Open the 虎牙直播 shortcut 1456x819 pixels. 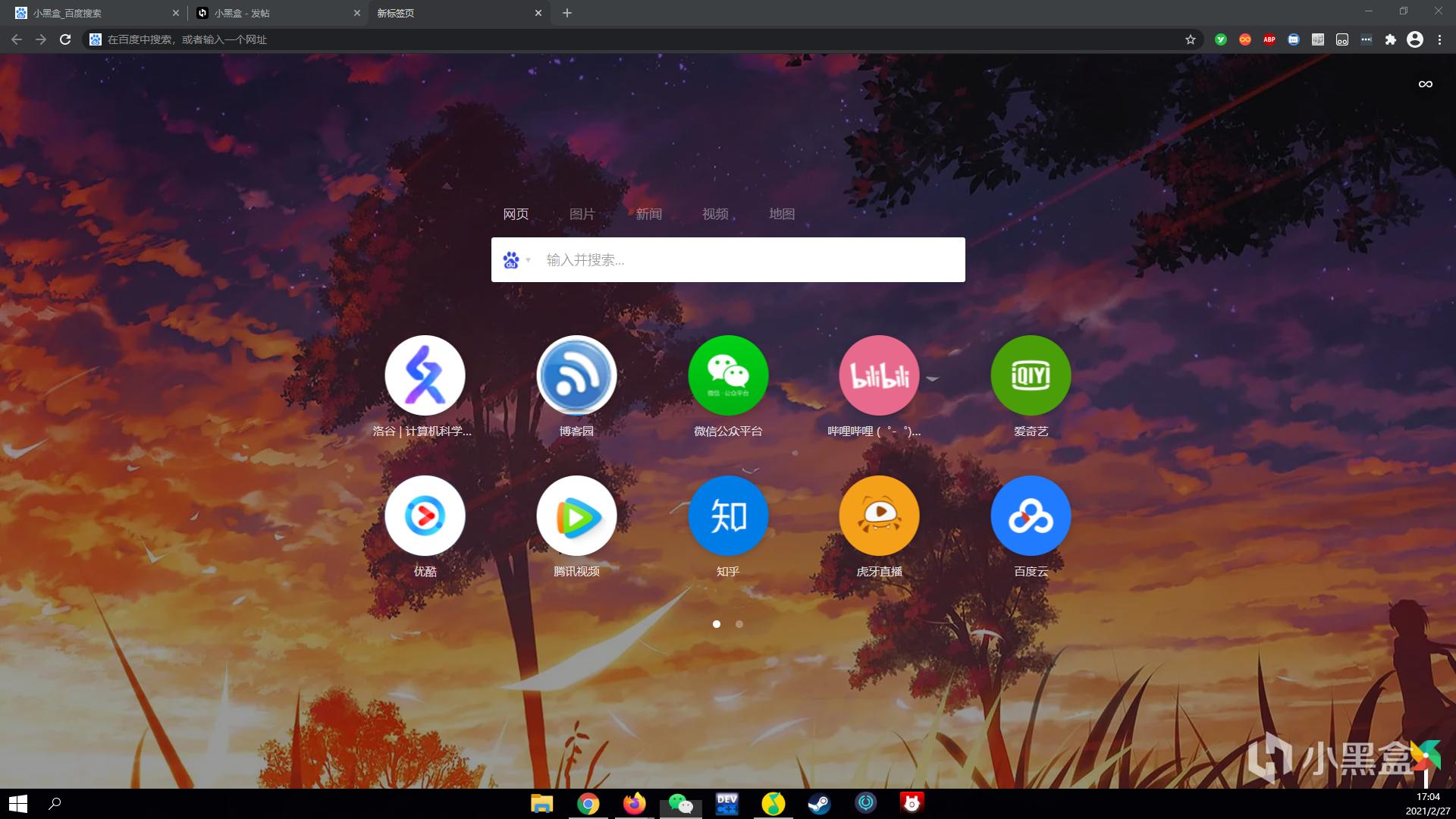point(879,516)
